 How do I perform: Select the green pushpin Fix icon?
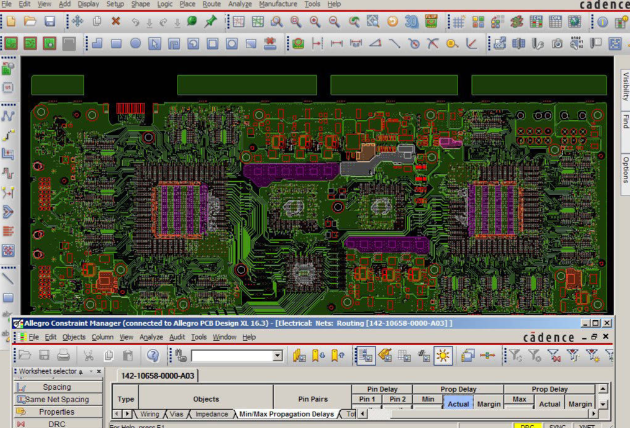[210, 21]
